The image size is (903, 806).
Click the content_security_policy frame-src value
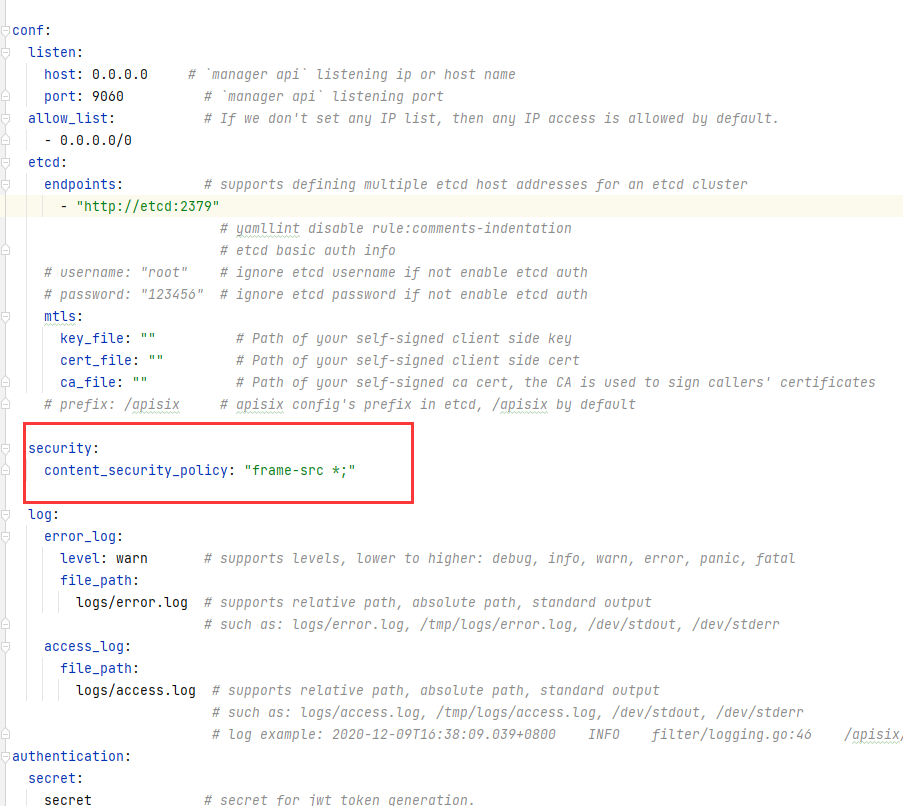point(299,470)
